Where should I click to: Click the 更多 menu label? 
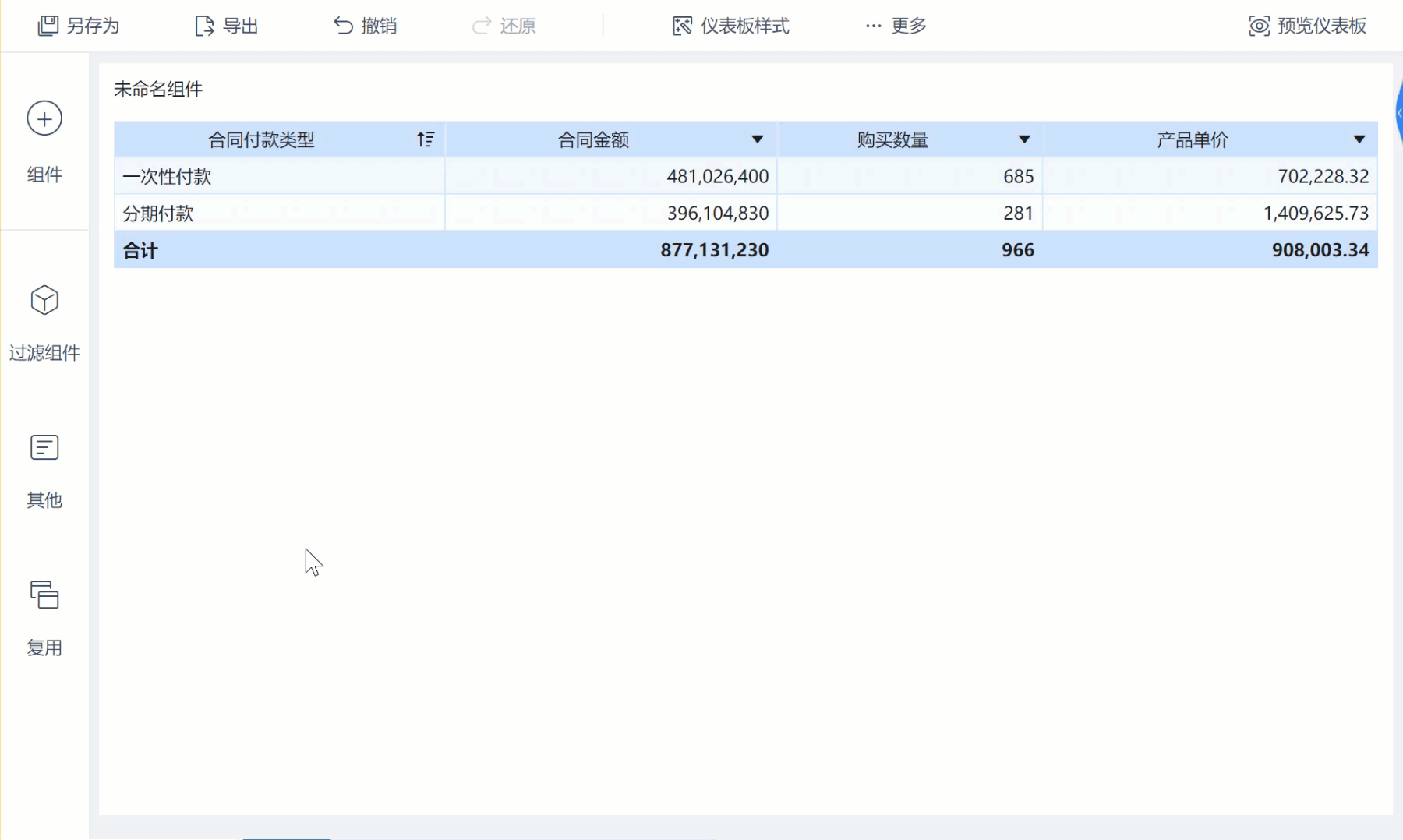[x=909, y=26]
